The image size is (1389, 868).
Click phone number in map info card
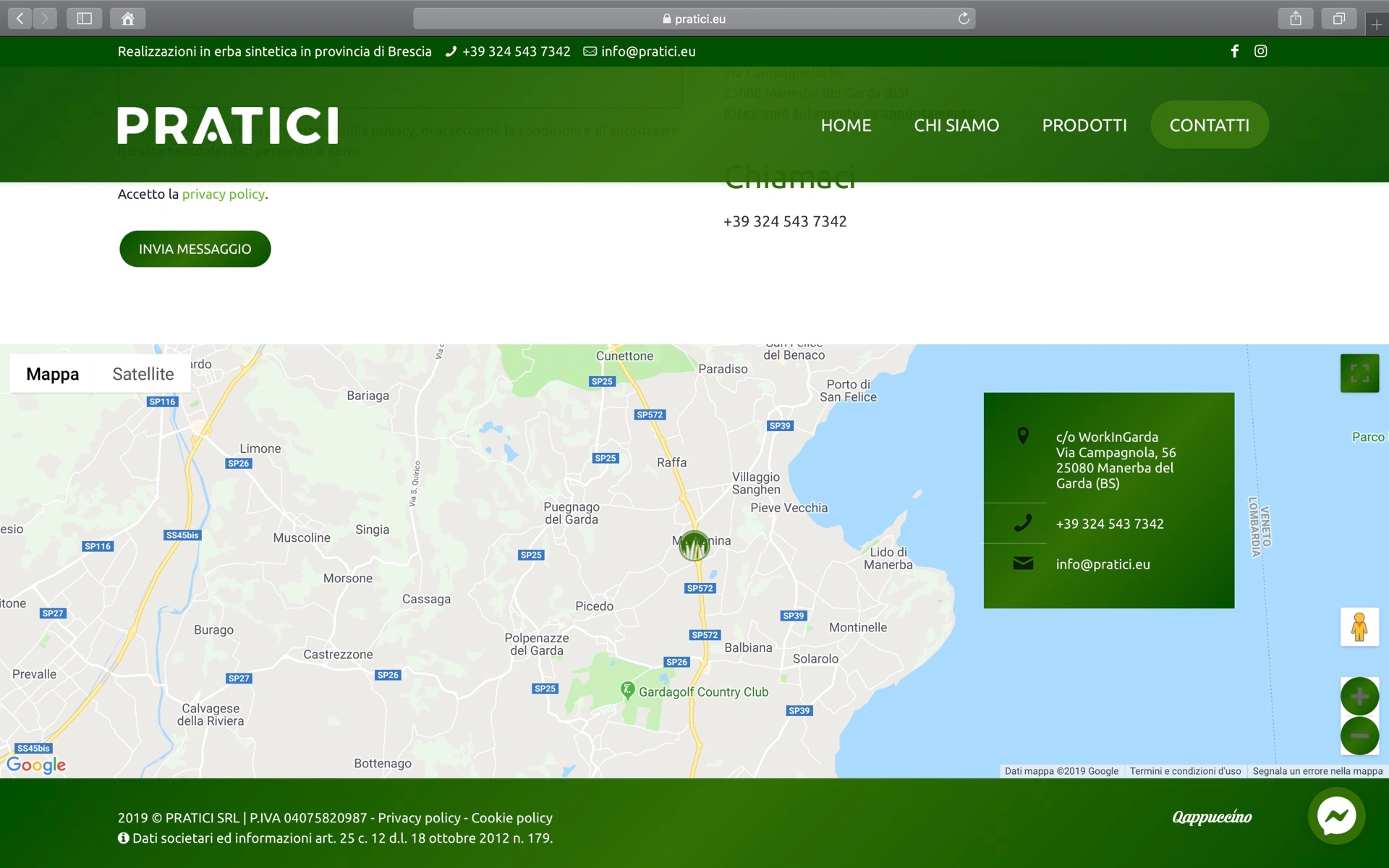click(x=1110, y=524)
